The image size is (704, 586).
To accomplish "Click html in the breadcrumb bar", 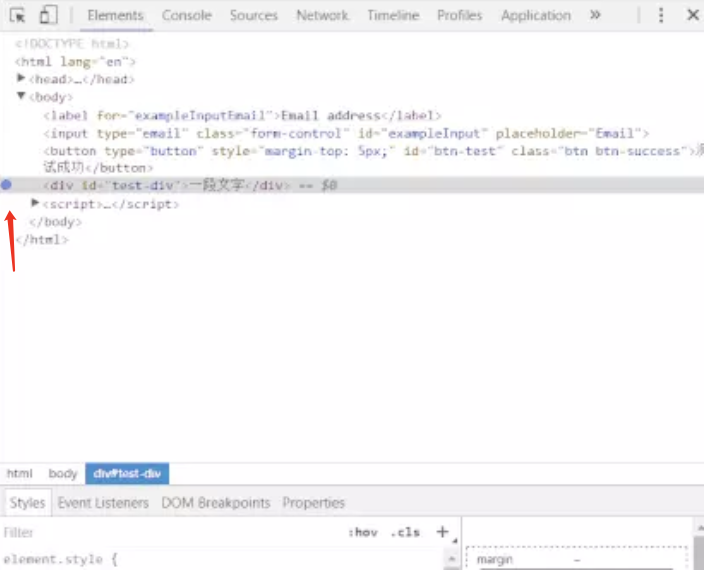I will [x=20, y=473].
